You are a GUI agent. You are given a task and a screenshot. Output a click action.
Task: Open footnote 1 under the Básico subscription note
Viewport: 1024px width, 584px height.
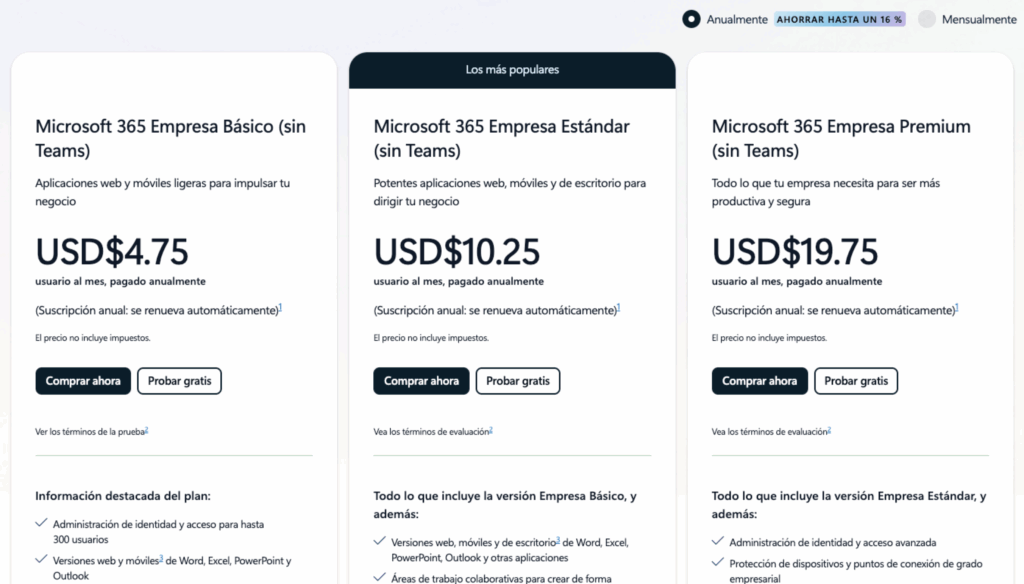[x=280, y=307]
